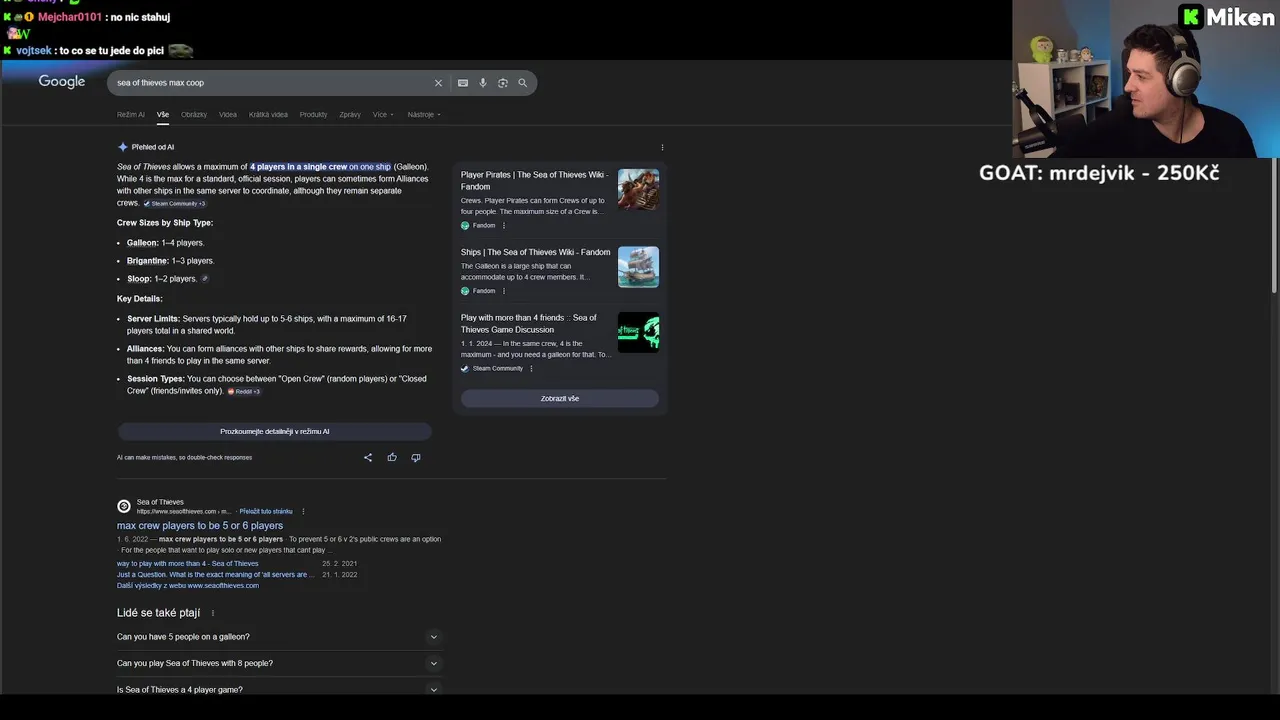Click the Google logo
The image size is (1280, 720).
click(x=62, y=82)
